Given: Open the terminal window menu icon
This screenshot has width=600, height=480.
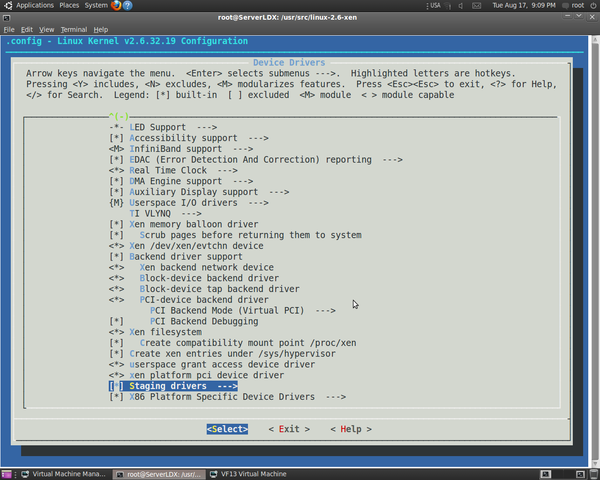Looking at the screenshot, I should coord(7,18).
